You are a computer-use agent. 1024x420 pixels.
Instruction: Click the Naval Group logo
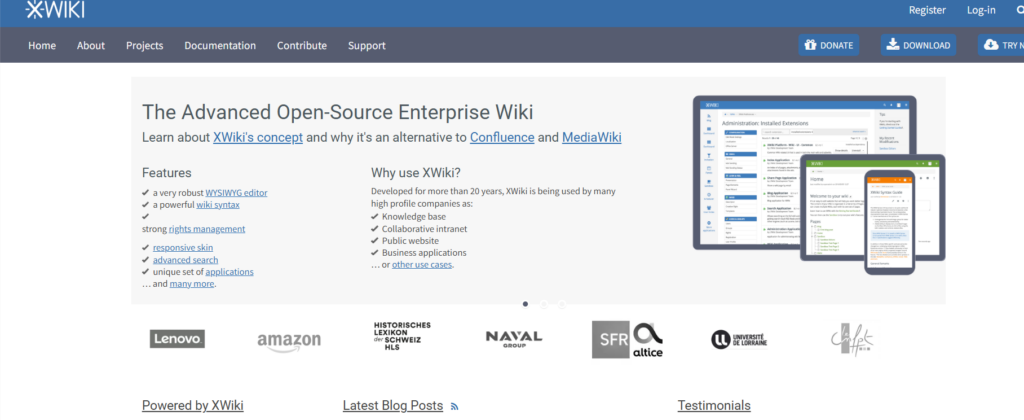(513, 338)
